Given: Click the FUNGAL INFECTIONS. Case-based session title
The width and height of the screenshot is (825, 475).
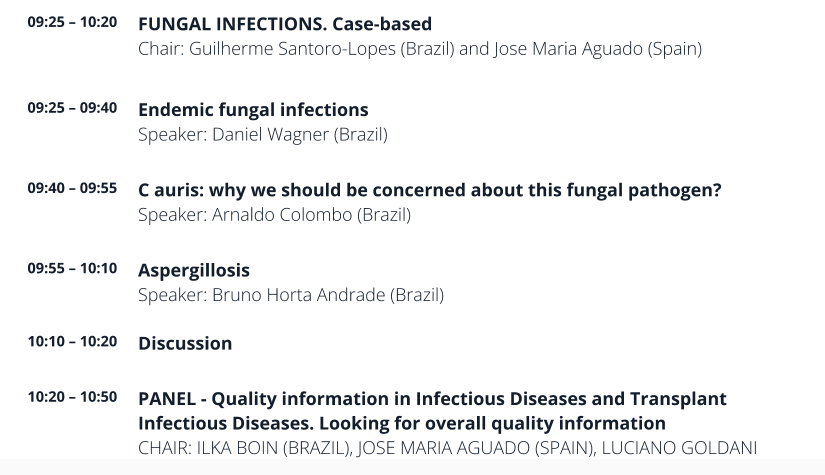Looking at the screenshot, I should [x=285, y=24].
